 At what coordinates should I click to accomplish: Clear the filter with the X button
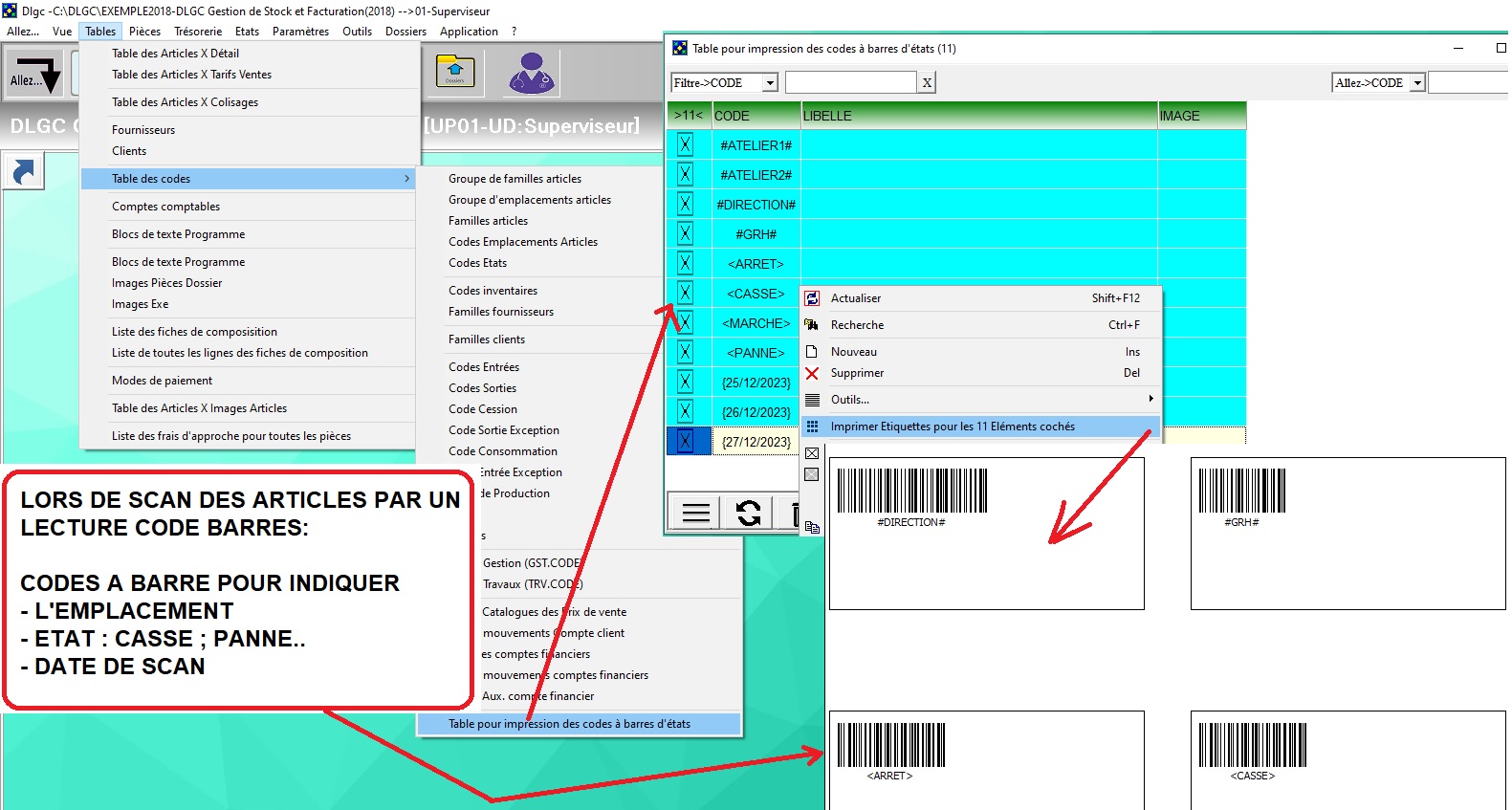pyautogui.click(x=927, y=83)
